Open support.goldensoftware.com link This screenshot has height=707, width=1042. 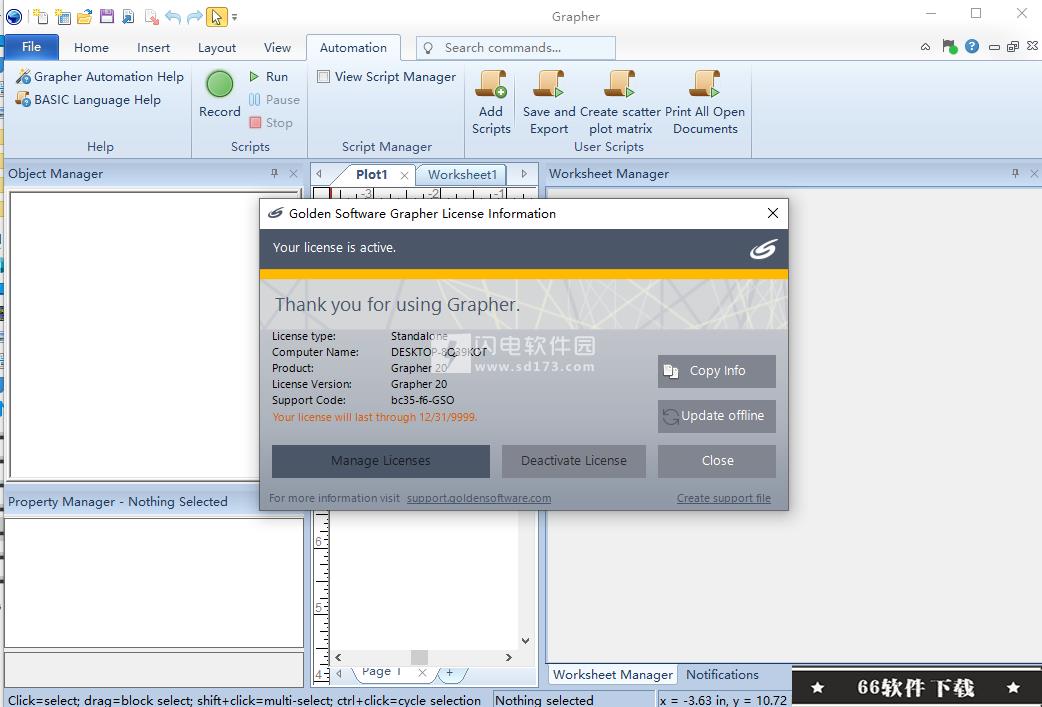[478, 498]
